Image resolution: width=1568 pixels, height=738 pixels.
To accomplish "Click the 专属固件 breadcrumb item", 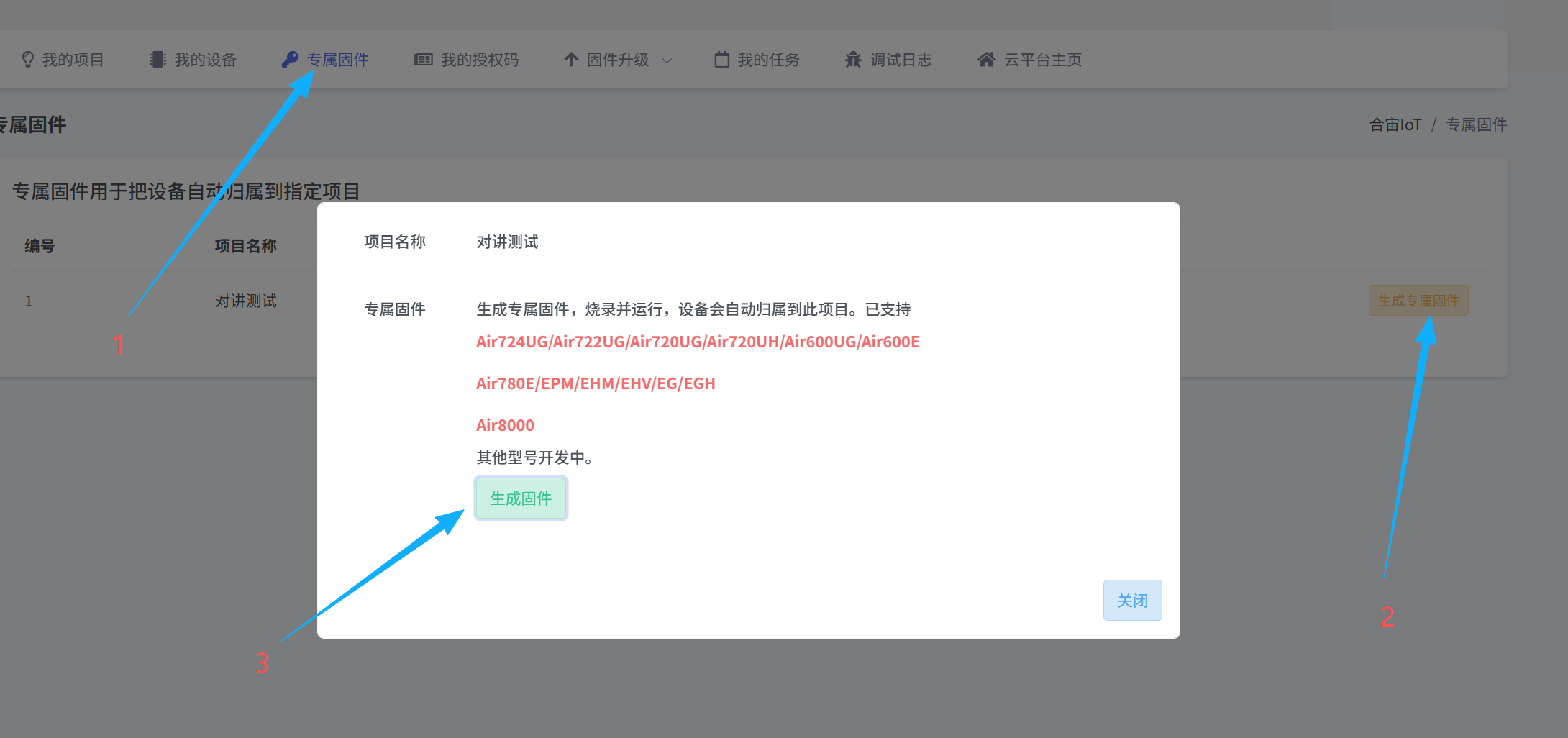I will coord(1476,125).
